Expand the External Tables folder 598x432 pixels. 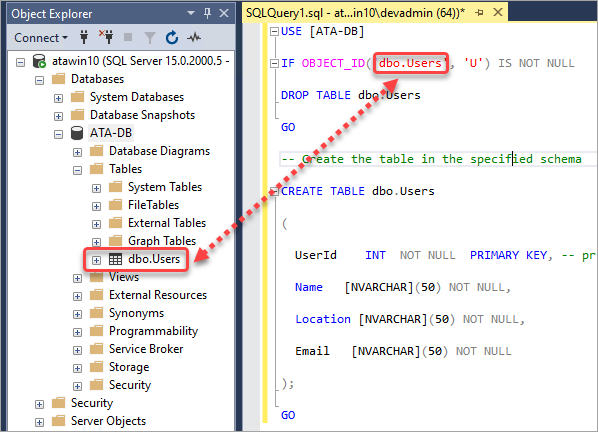pyautogui.click(x=96, y=224)
